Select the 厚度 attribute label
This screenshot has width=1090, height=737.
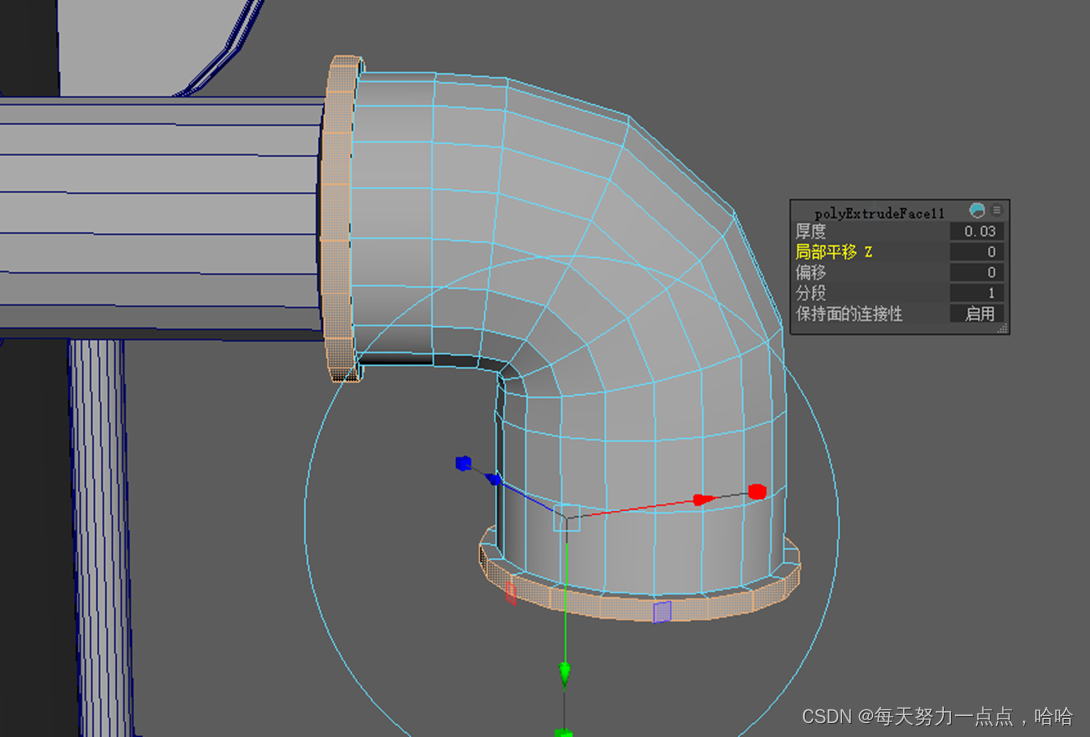(x=811, y=231)
